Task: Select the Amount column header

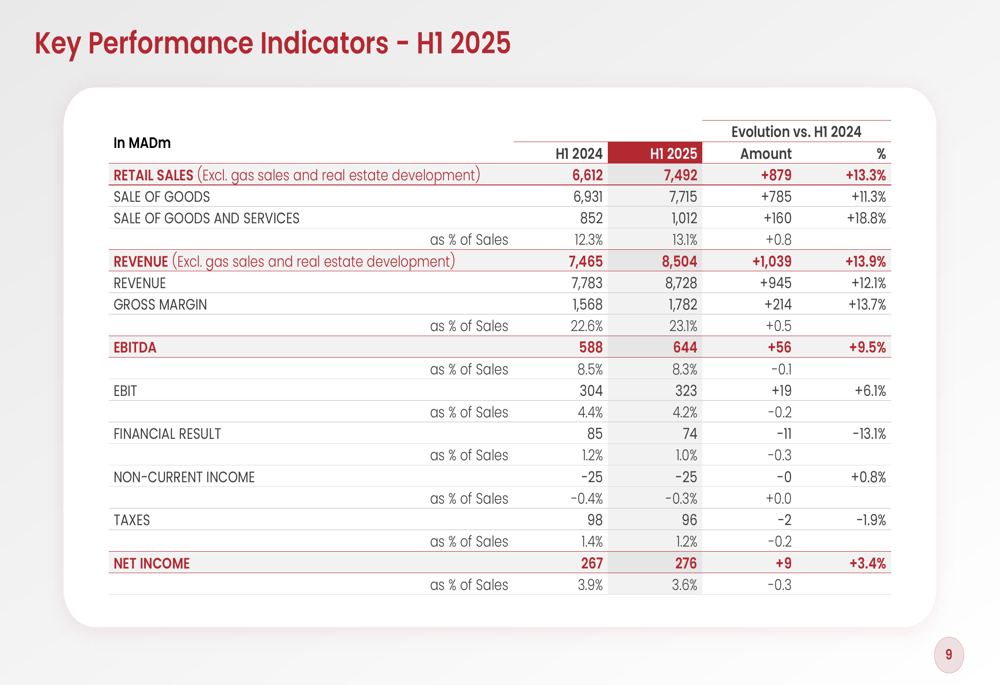Action: tap(765, 154)
